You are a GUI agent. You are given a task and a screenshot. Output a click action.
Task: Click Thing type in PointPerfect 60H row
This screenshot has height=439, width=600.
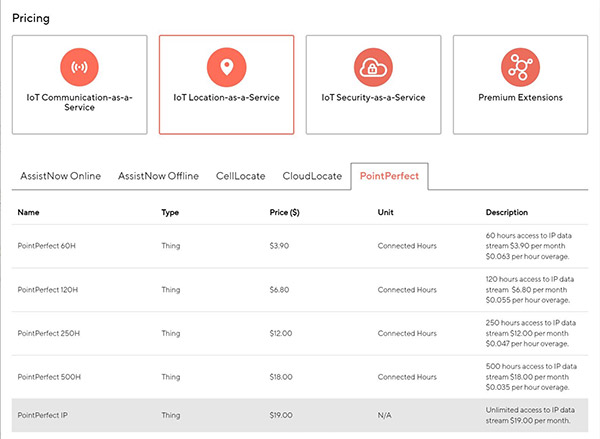tap(171, 246)
